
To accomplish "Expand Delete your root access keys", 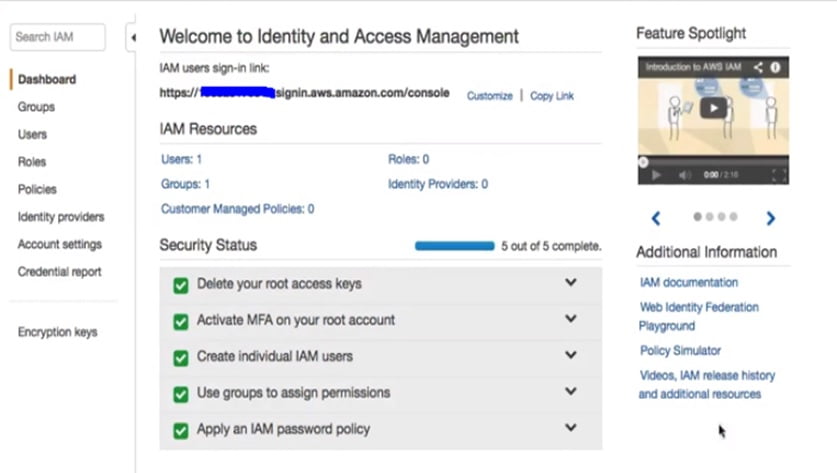I will (571, 282).
